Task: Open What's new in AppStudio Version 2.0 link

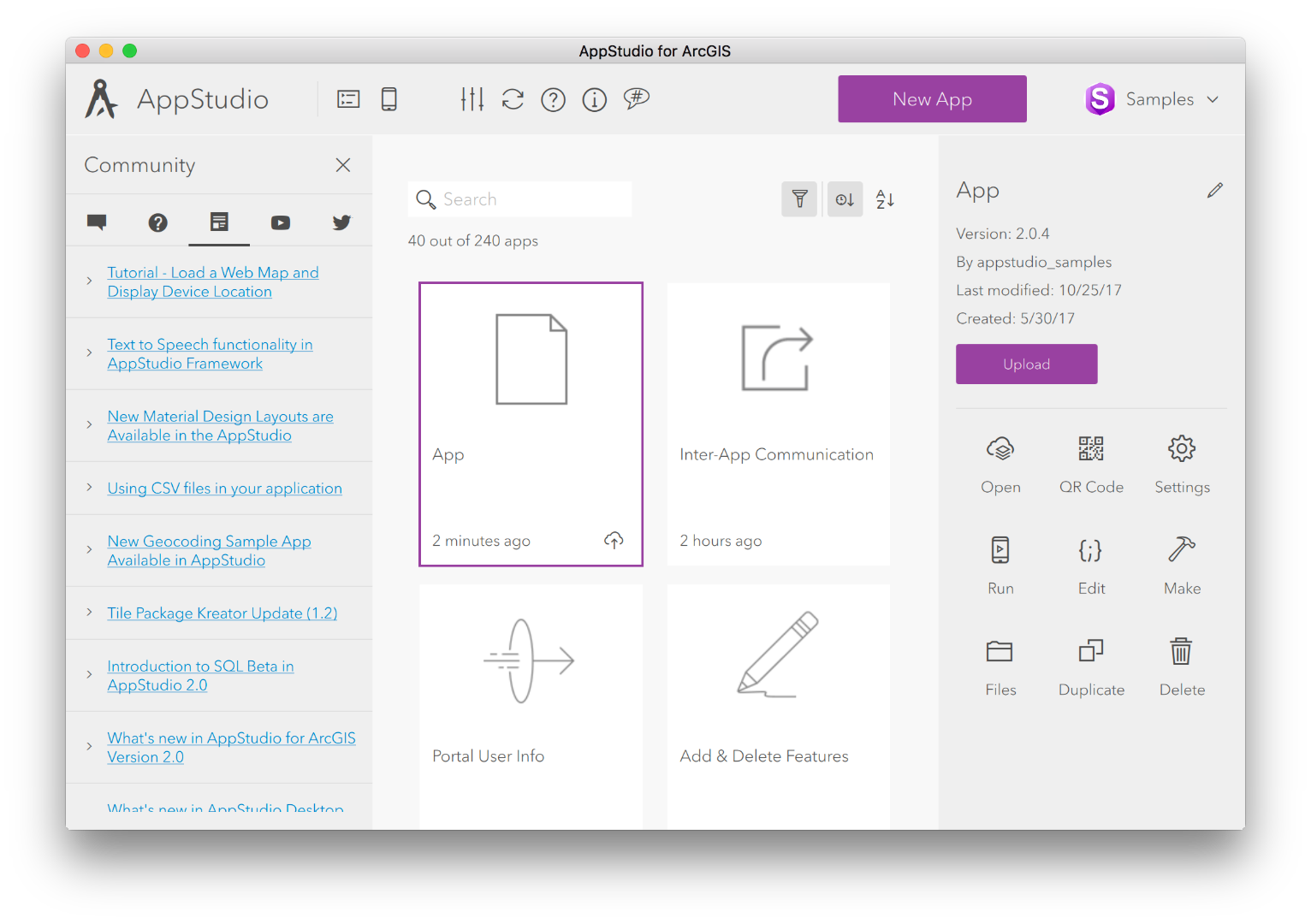Action: [x=231, y=748]
